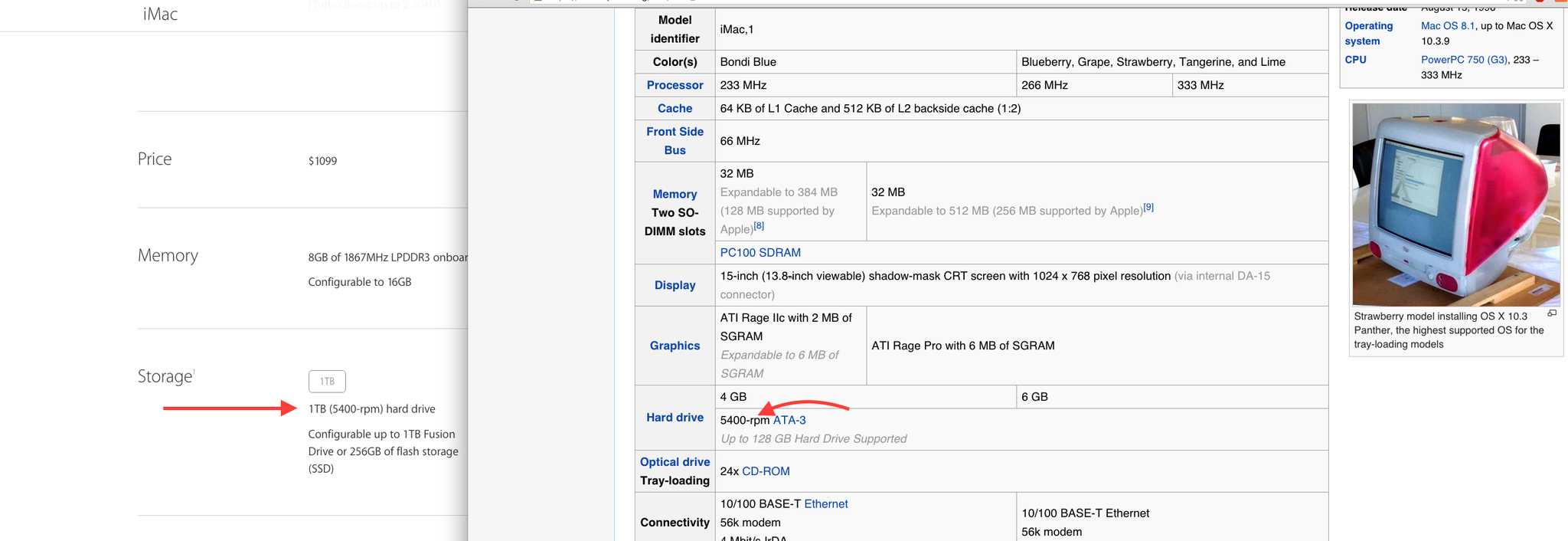Click the 15-inch shadow-mask CRT display text

pos(945,276)
